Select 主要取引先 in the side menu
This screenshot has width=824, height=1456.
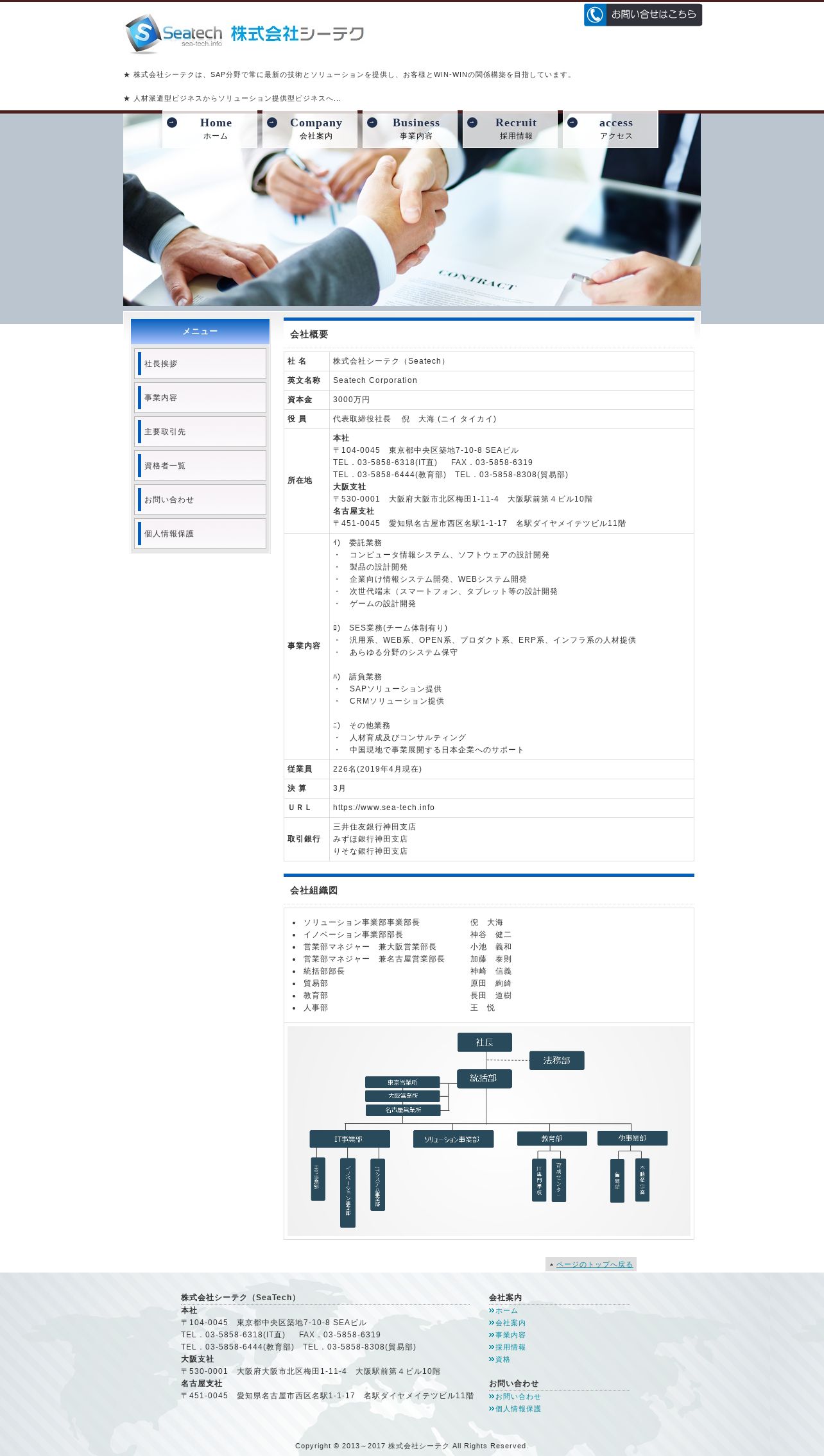click(200, 432)
